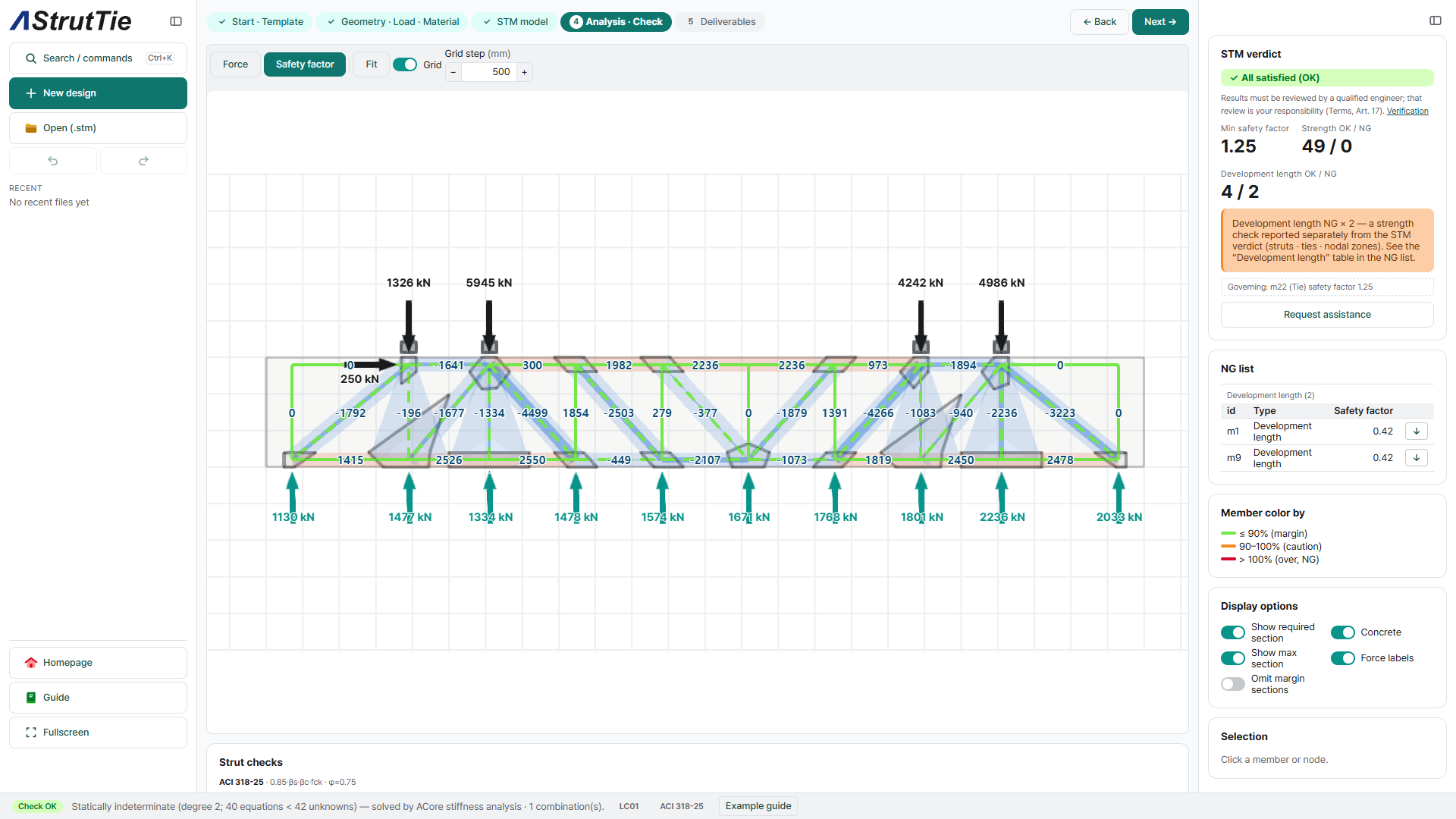Switch view to Force mode

point(235,64)
